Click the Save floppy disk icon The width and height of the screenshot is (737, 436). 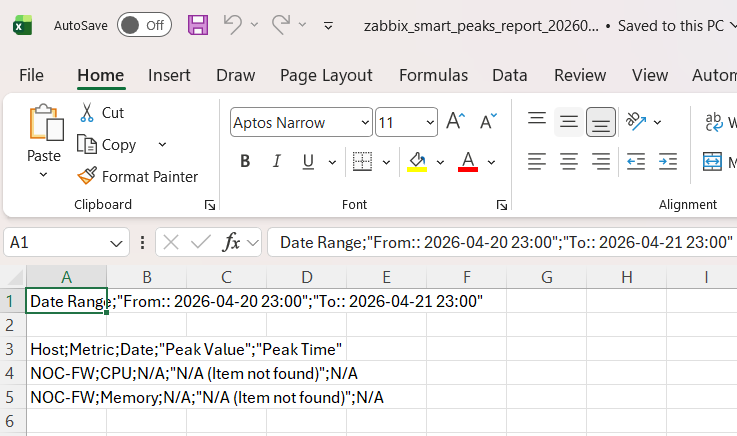[198, 25]
